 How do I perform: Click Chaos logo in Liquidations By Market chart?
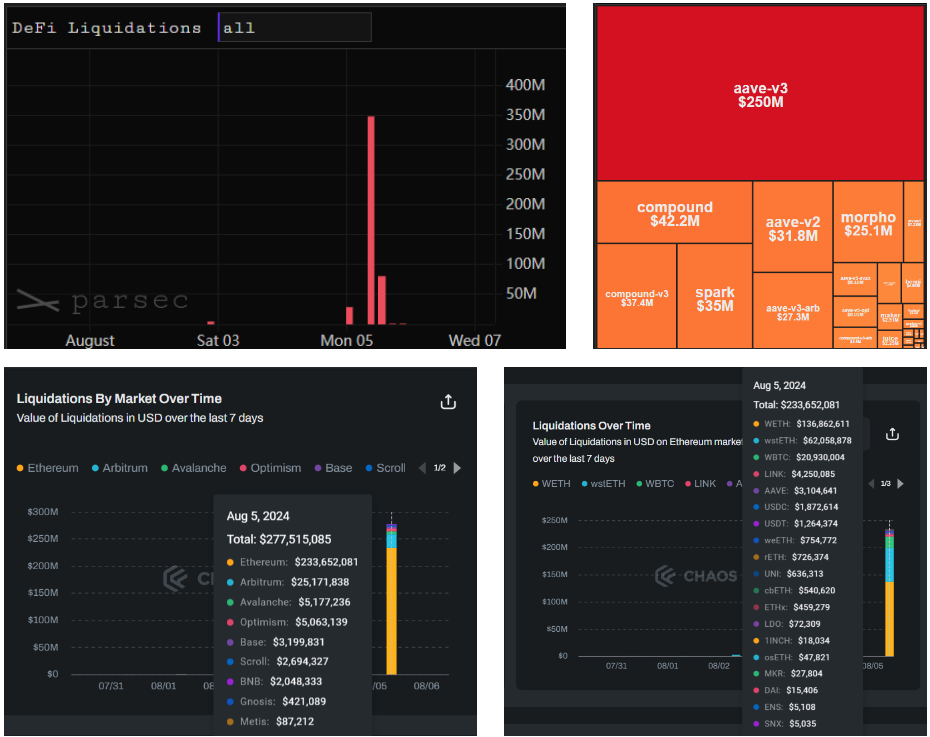tap(185, 579)
